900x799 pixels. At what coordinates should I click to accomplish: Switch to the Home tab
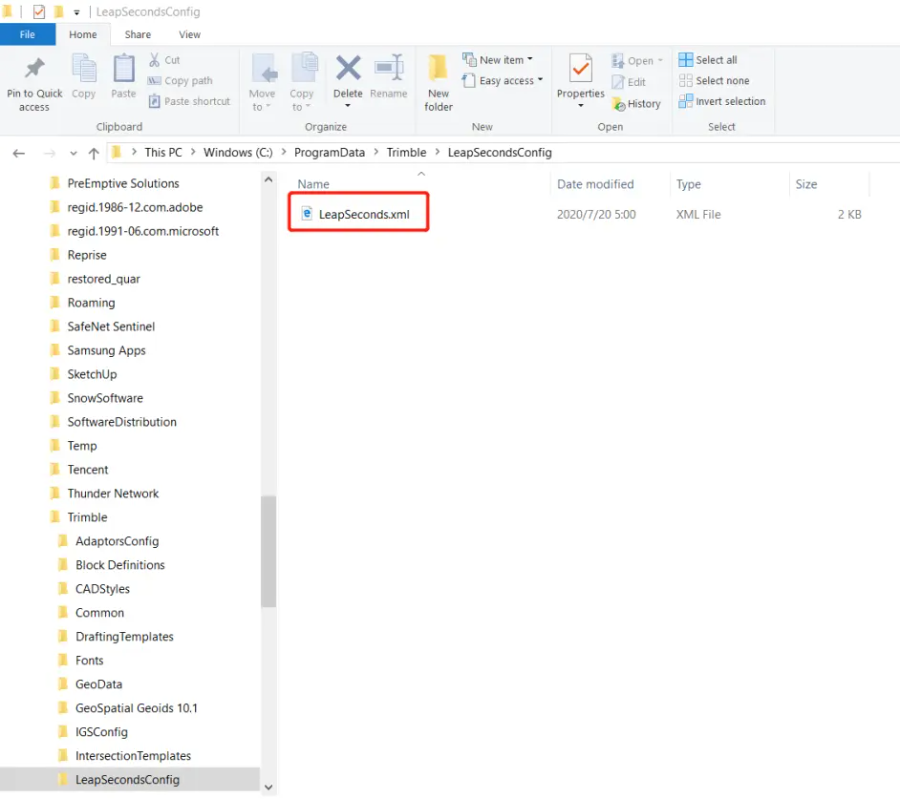pyautogui.click(x=83, y=34)
